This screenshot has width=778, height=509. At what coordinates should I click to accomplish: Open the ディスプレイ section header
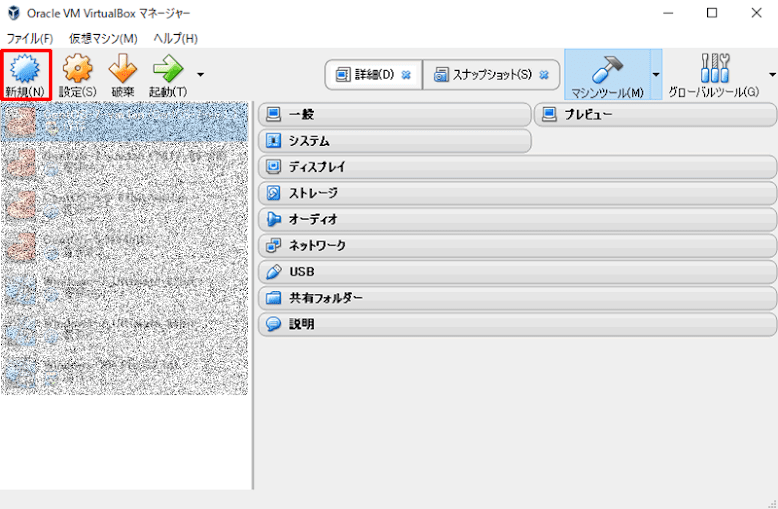point(518,167)
